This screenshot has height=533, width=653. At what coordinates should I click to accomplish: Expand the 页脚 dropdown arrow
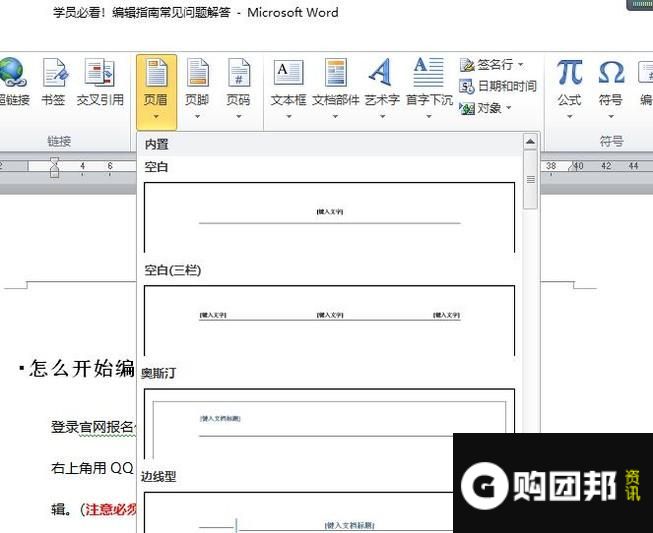(197, 117)
